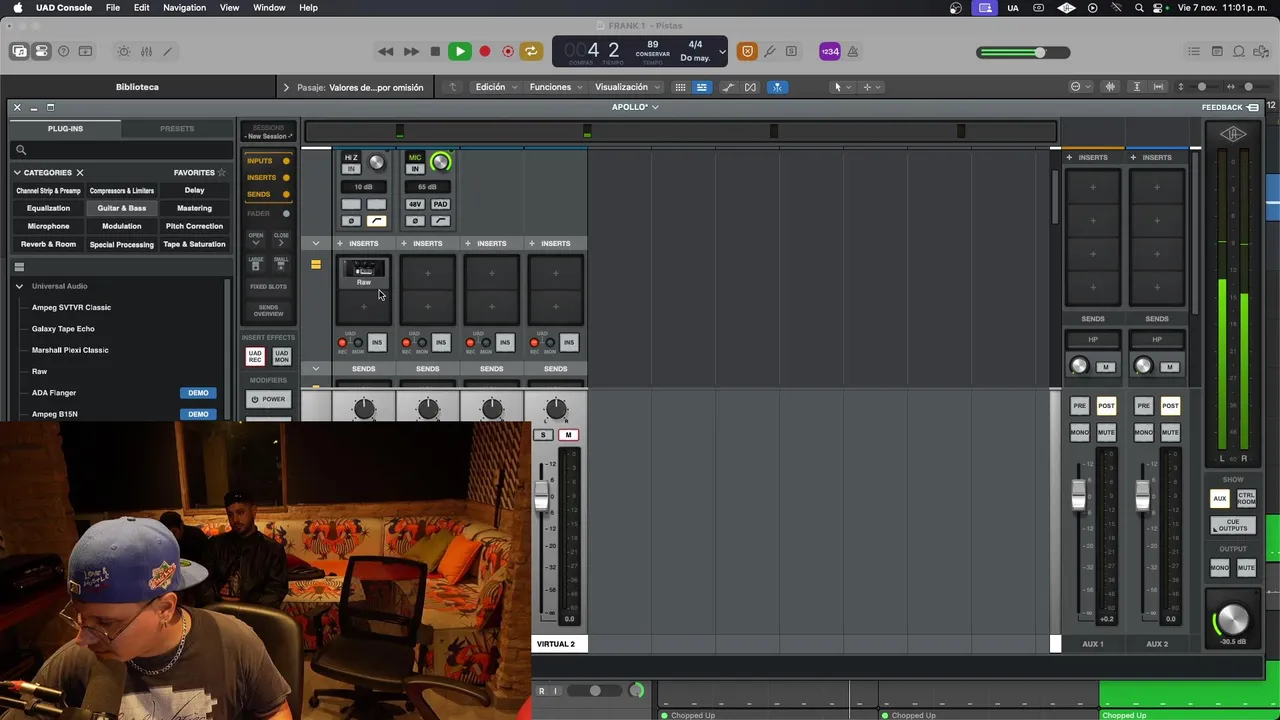Toggle the FAVORITES star filter
This screenshot has width=1280, height=720.
pos(221,173)
